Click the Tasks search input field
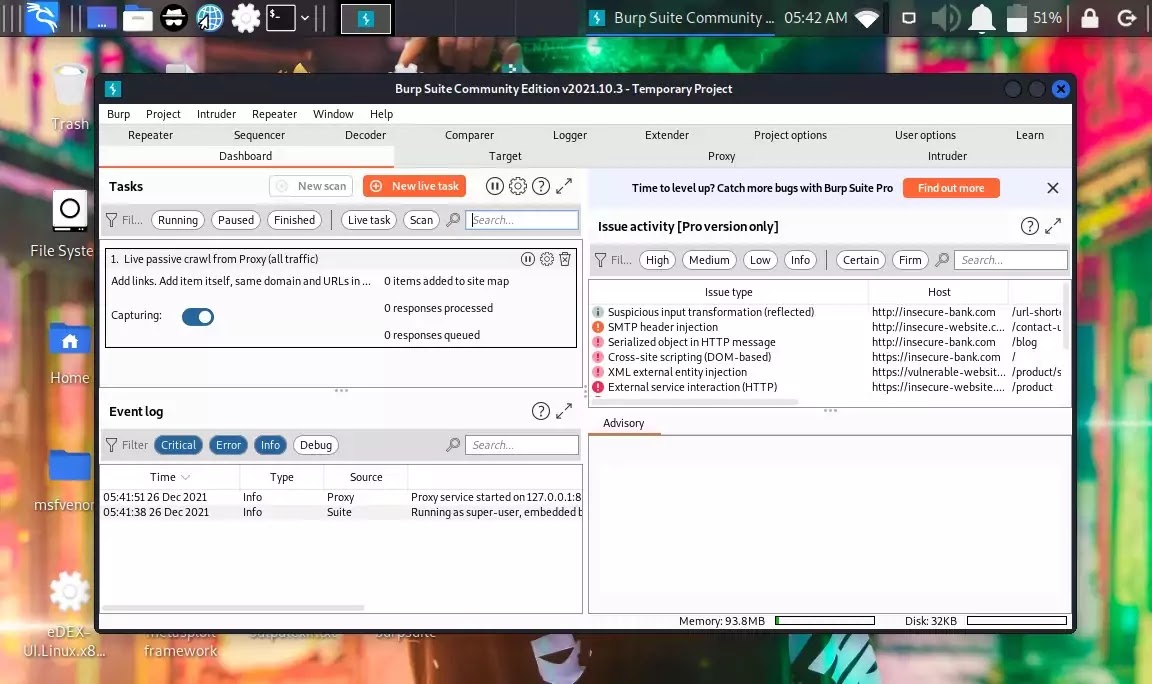Screen dimensions: 1152x684 tap(522, 220)
